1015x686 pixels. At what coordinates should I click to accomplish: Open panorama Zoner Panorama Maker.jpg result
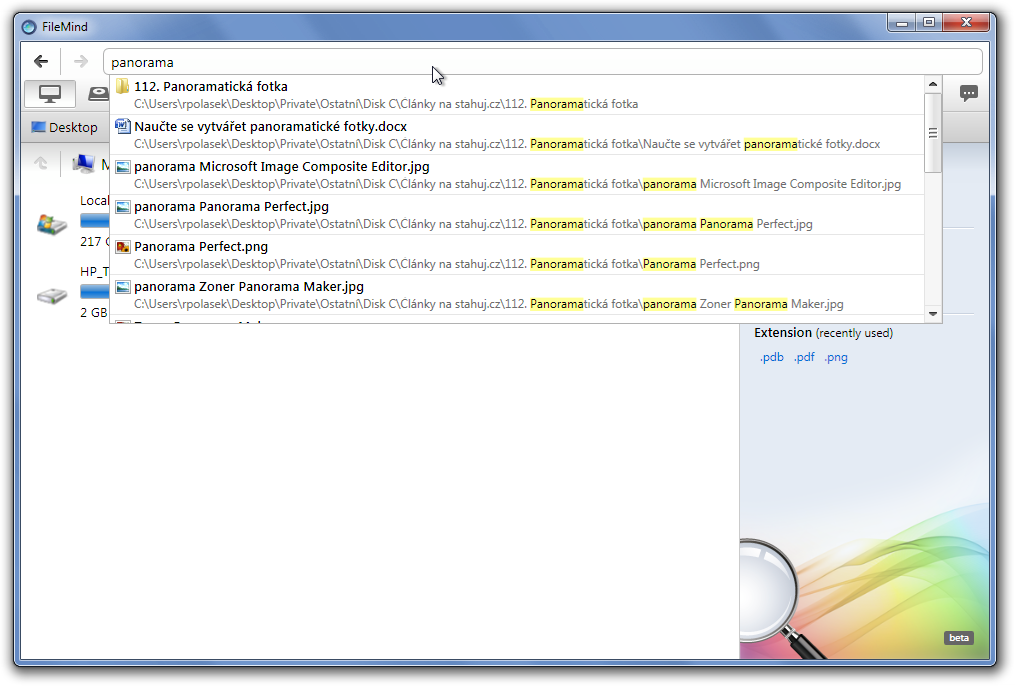click(517, 295)
